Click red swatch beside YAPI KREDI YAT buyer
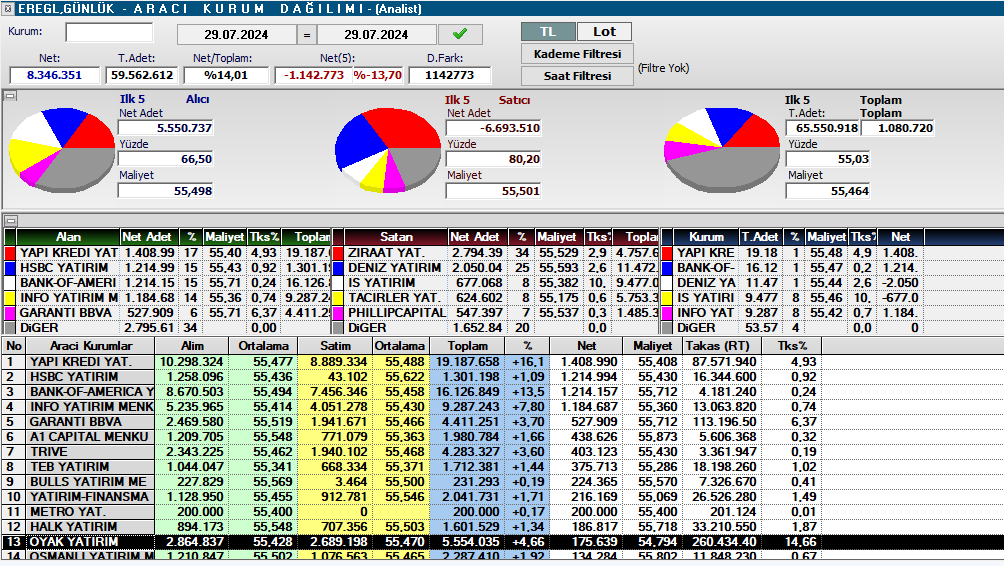The height and width of the screenshot is (566, 1004). point(10,253)
